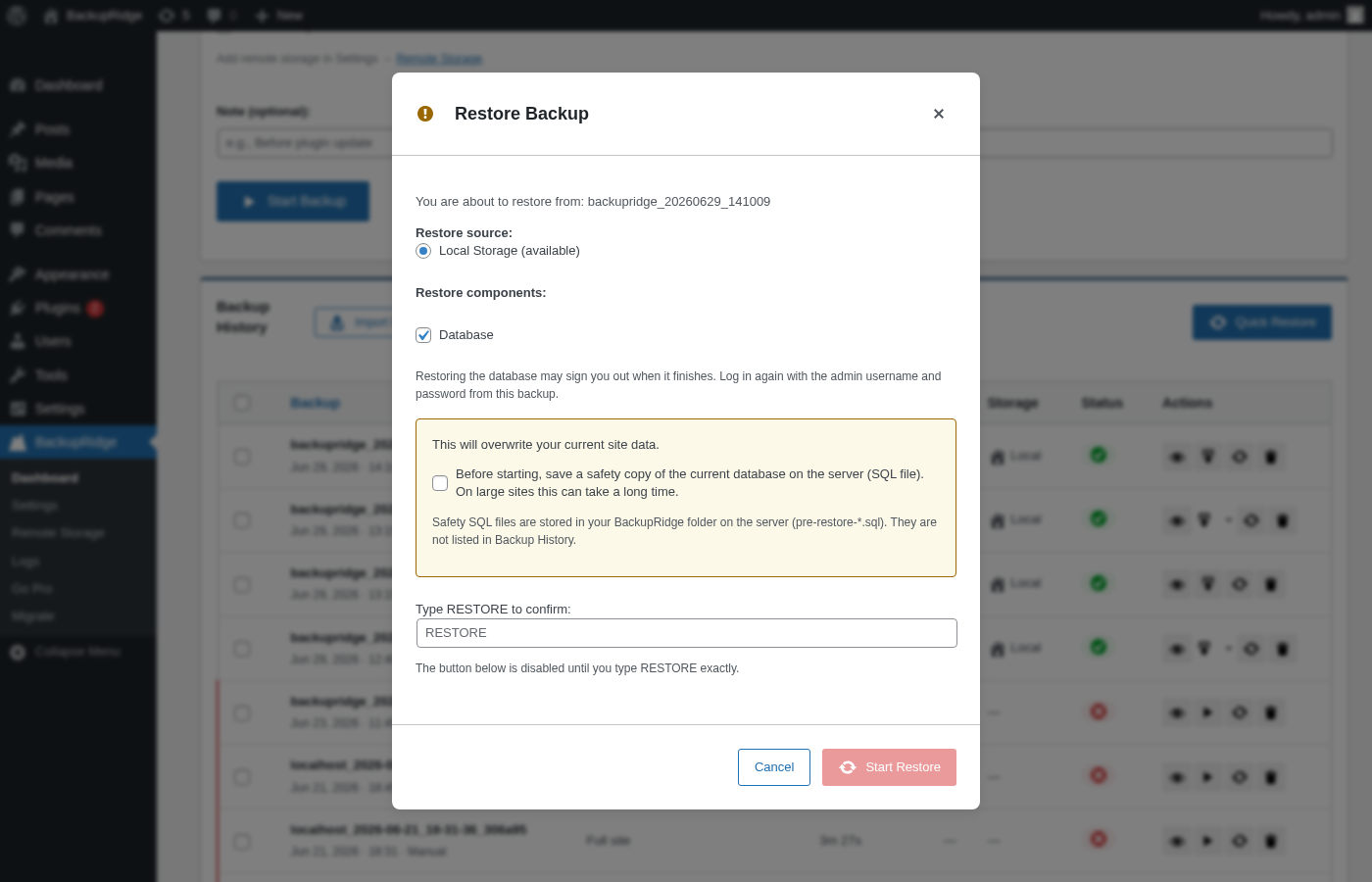This screenshot has height=882, width=1372.
Task: Focus the optional Note input field
Action: pos(774,143)
